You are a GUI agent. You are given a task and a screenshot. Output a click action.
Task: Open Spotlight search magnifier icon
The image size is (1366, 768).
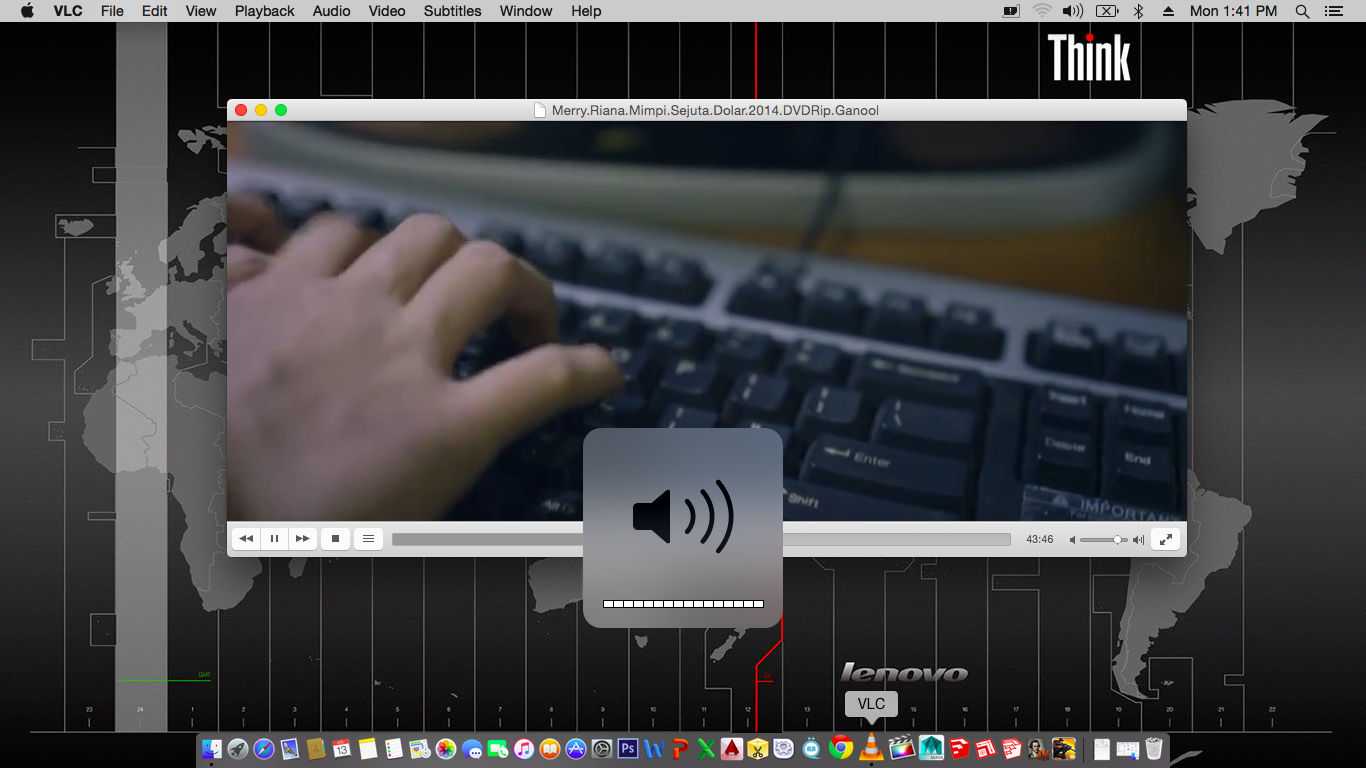[x=1302, y=11]
